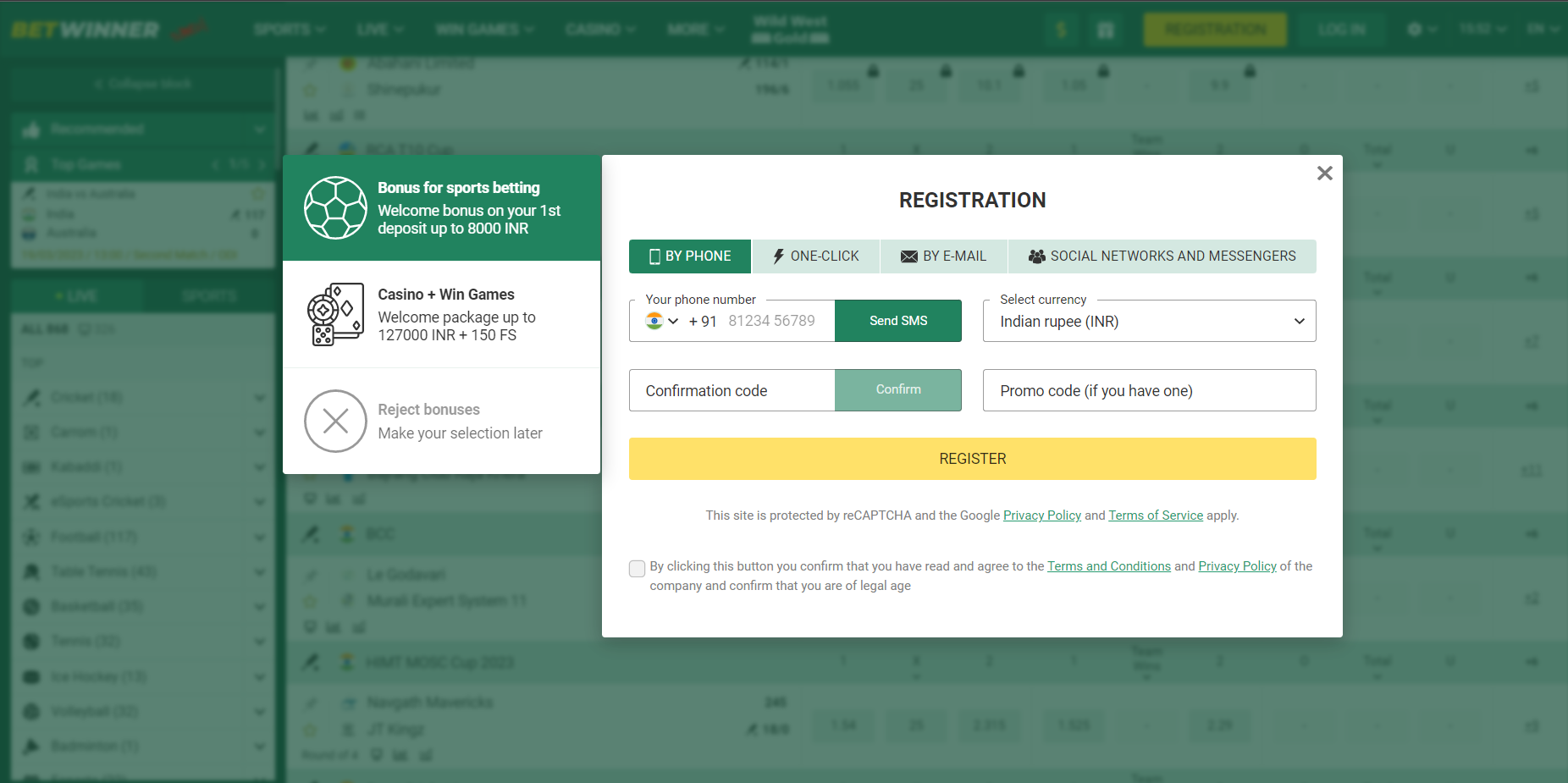Click the yellow REGISTRATION header button
Screen dimensions: 1568x783
tap(1215, 30)
